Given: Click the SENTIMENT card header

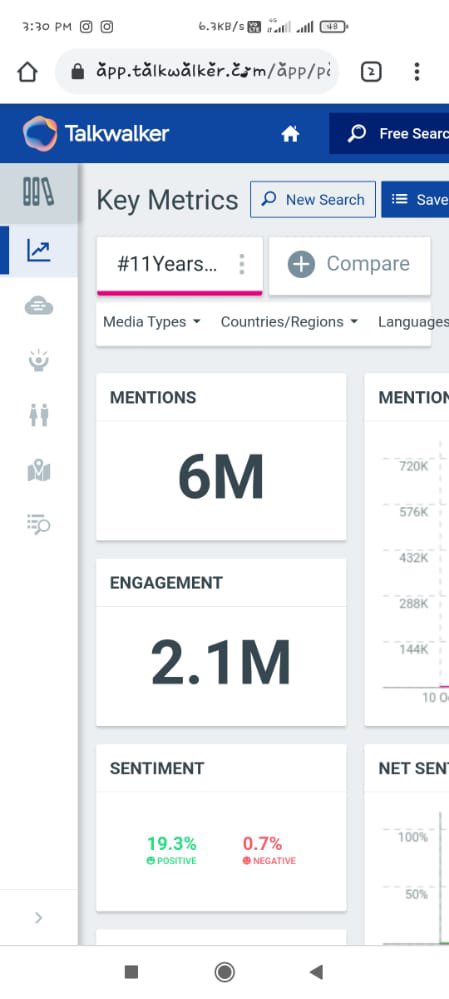Looking at the screenshot, I should coord(157,768).
